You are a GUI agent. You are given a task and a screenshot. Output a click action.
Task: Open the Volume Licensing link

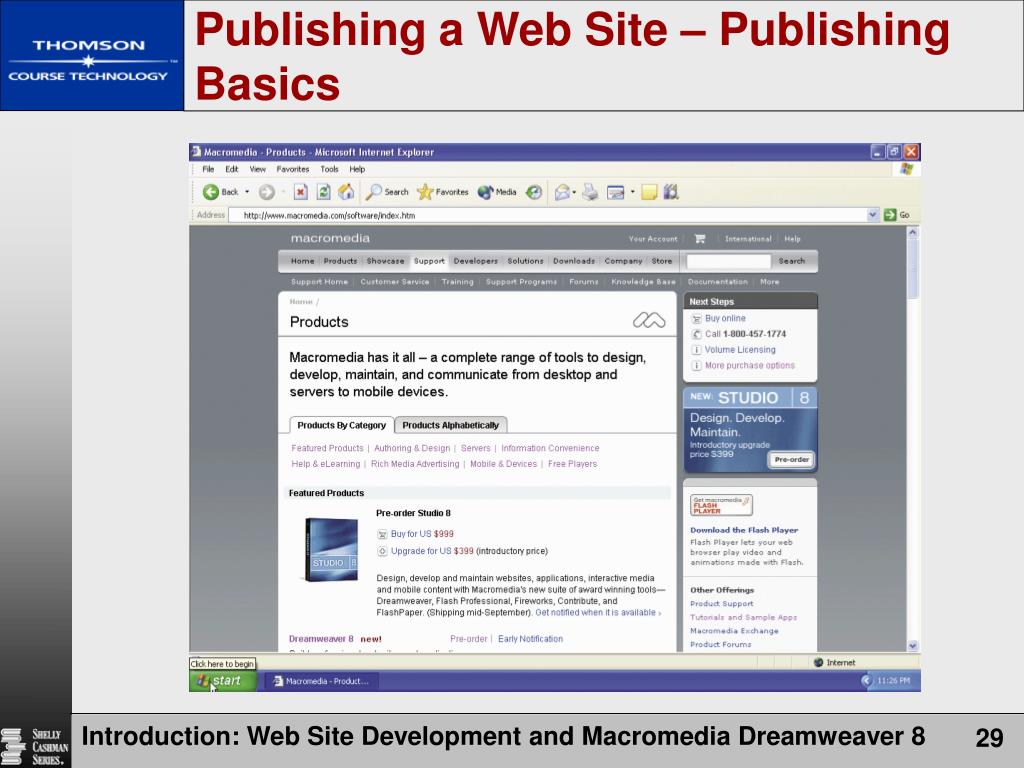click(x=740, y=350)
